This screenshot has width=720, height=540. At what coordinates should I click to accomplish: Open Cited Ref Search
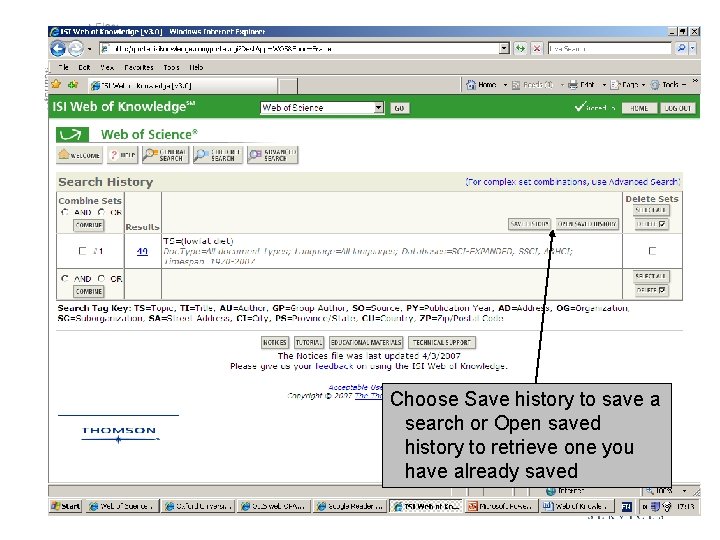click(218, 155)
